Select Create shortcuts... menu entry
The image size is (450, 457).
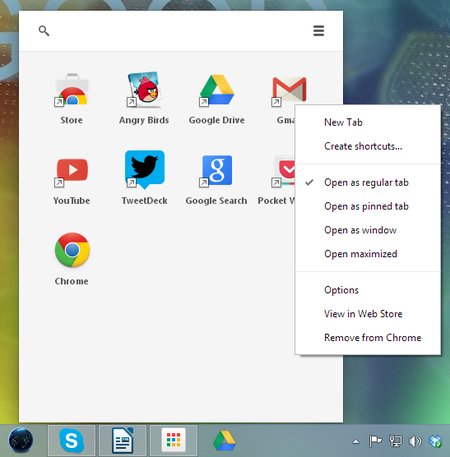point(368,146)
